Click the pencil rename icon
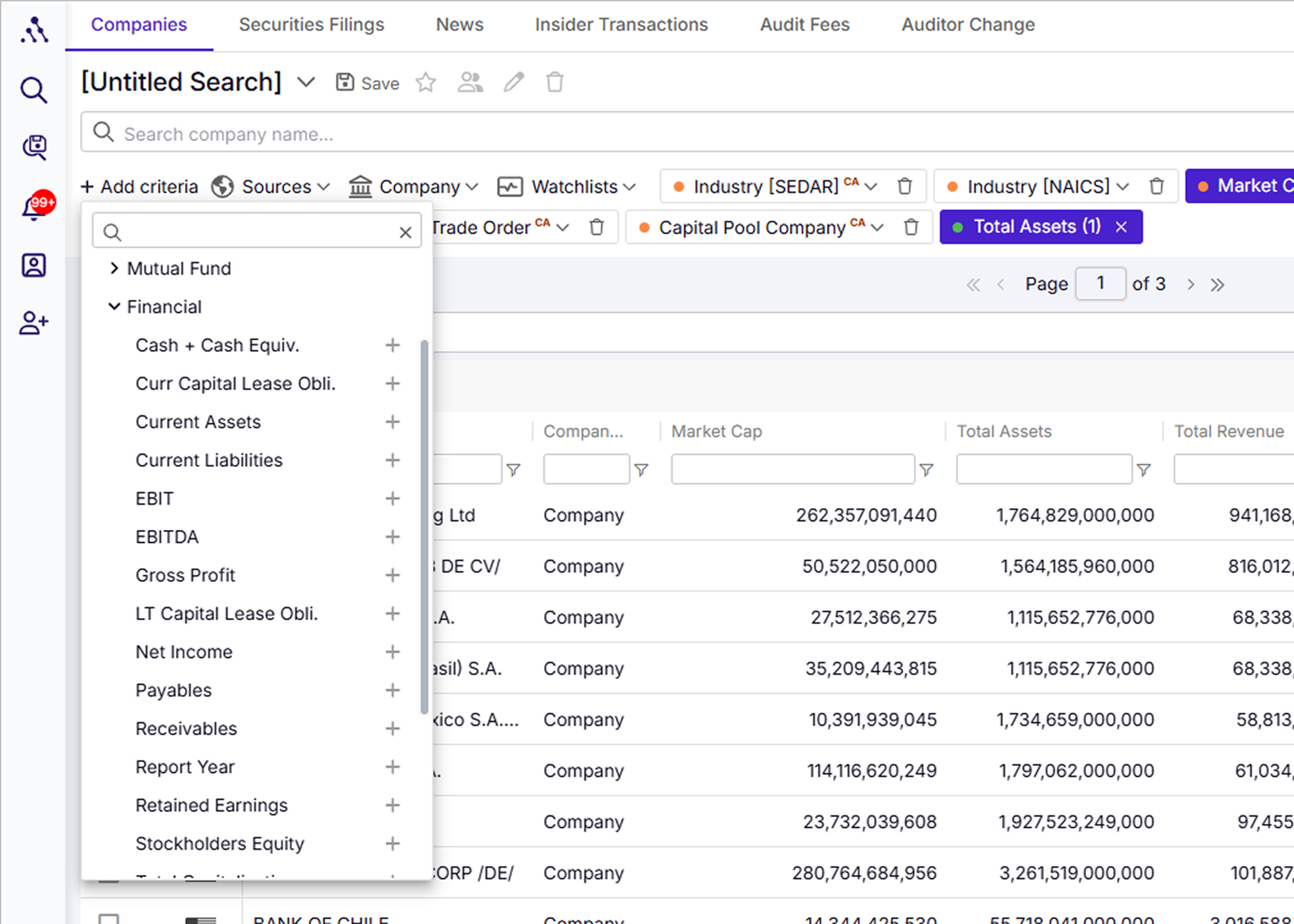This screenshot has height=924, width=1294. coord(513,83)
